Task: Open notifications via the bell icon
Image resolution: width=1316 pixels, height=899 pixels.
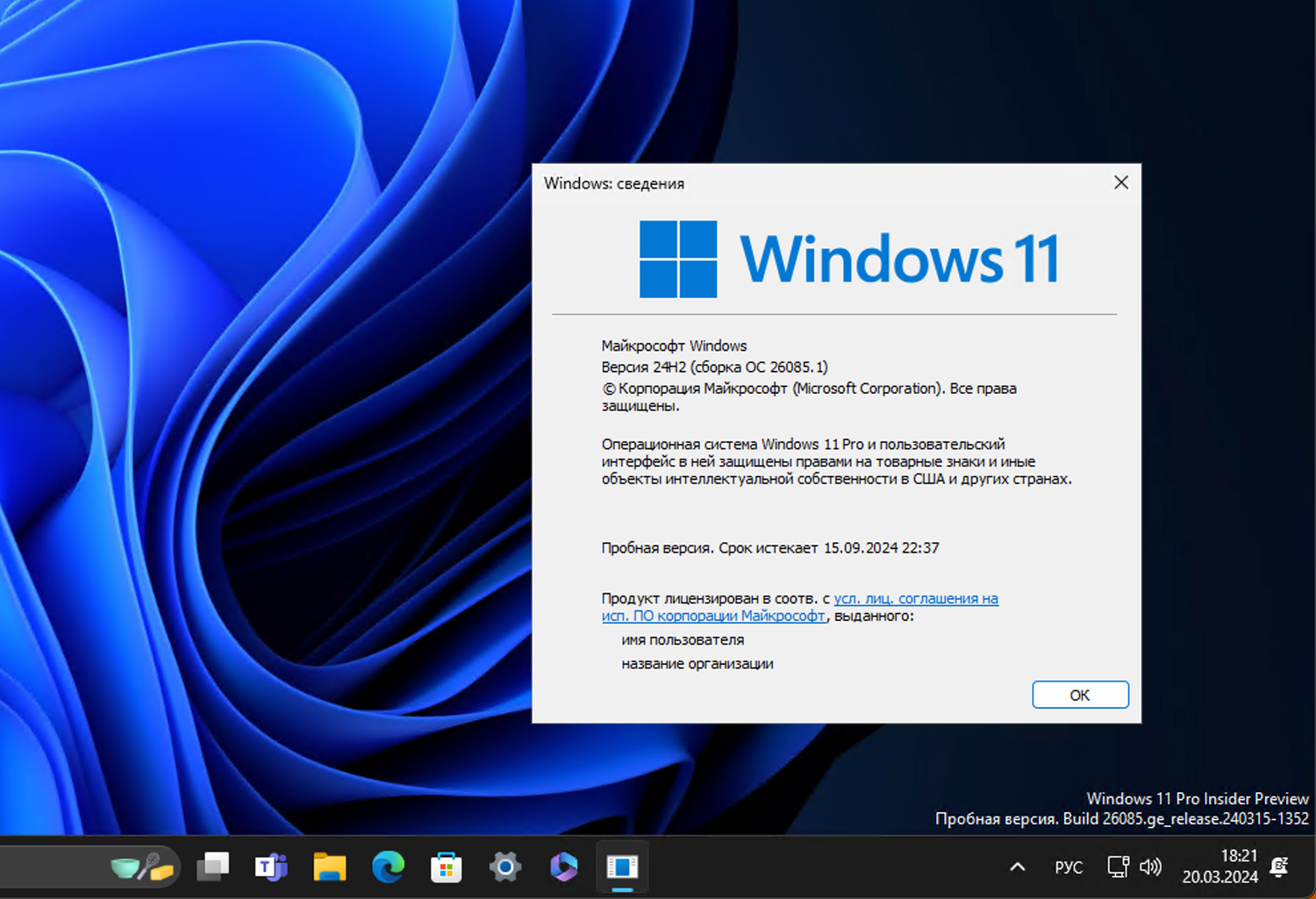Action: [1279, 867]
